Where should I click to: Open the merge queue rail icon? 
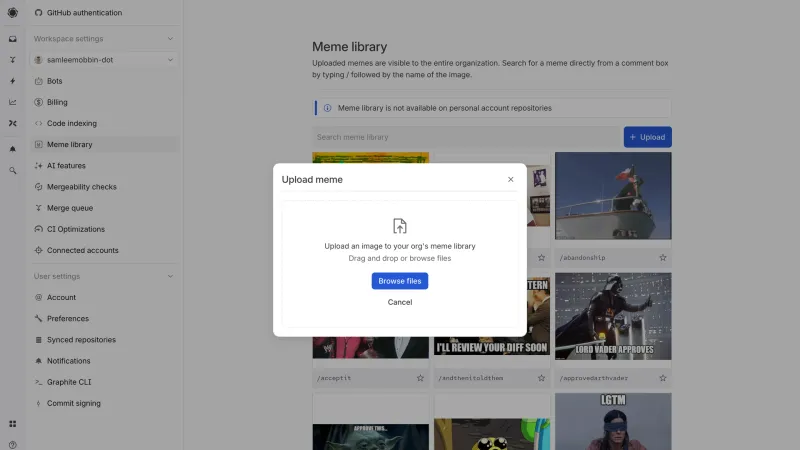12,60
